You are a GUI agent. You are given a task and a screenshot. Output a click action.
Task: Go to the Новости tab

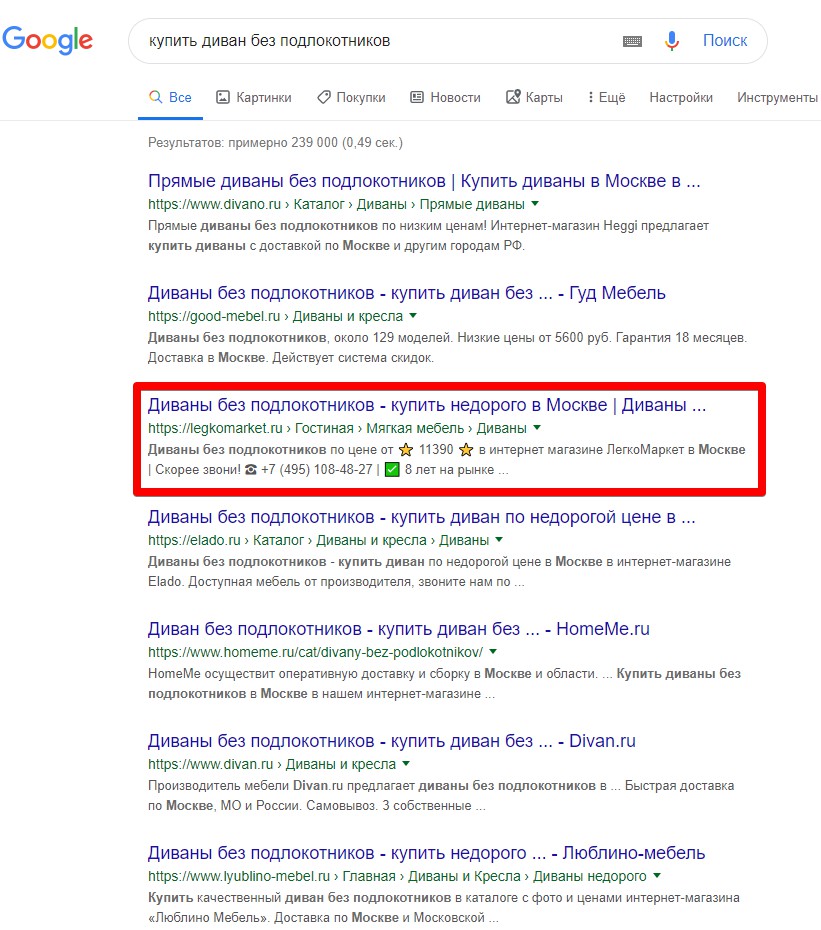point(445,97)
